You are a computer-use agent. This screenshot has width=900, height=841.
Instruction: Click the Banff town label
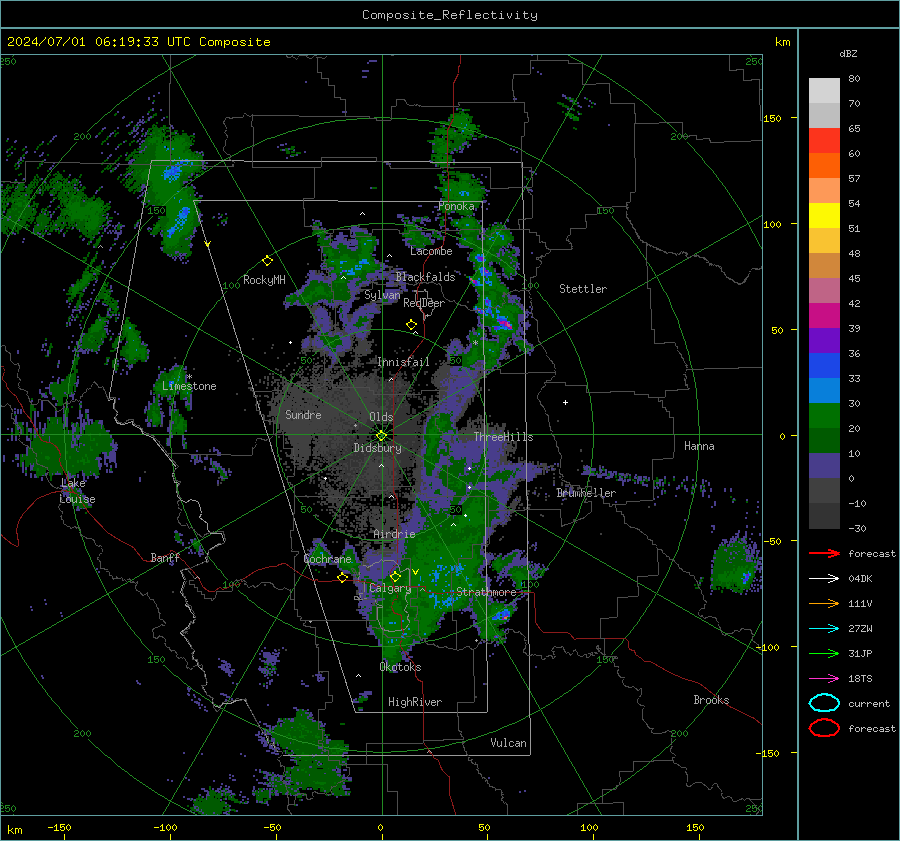click(165, 558)
